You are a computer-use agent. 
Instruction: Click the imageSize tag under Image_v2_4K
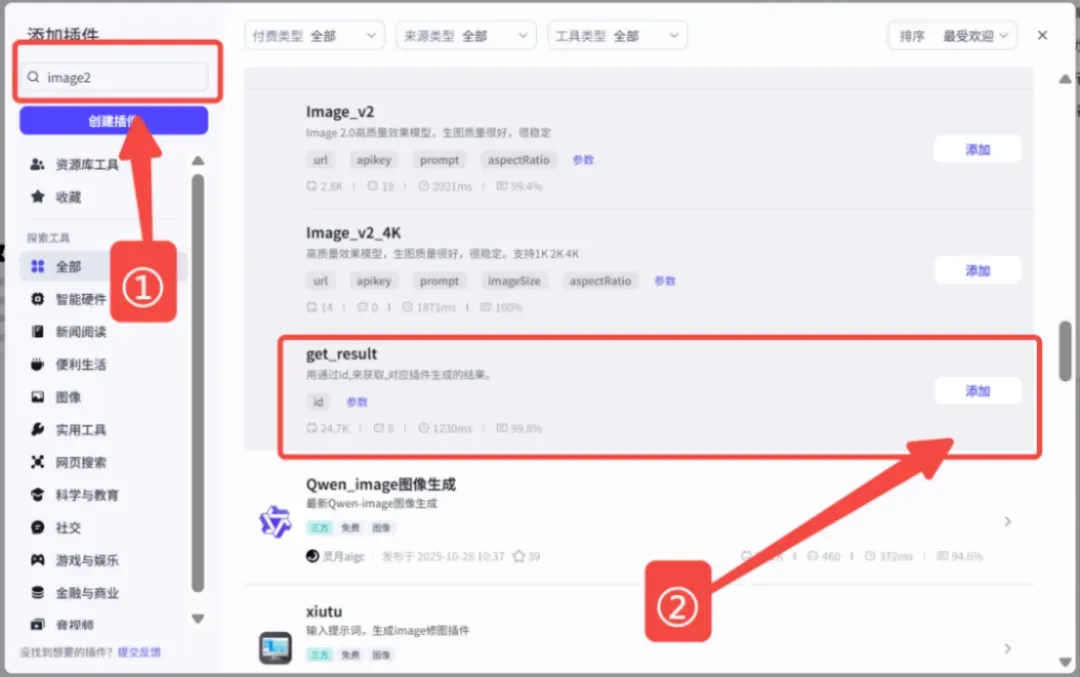(x=514, y=281)
